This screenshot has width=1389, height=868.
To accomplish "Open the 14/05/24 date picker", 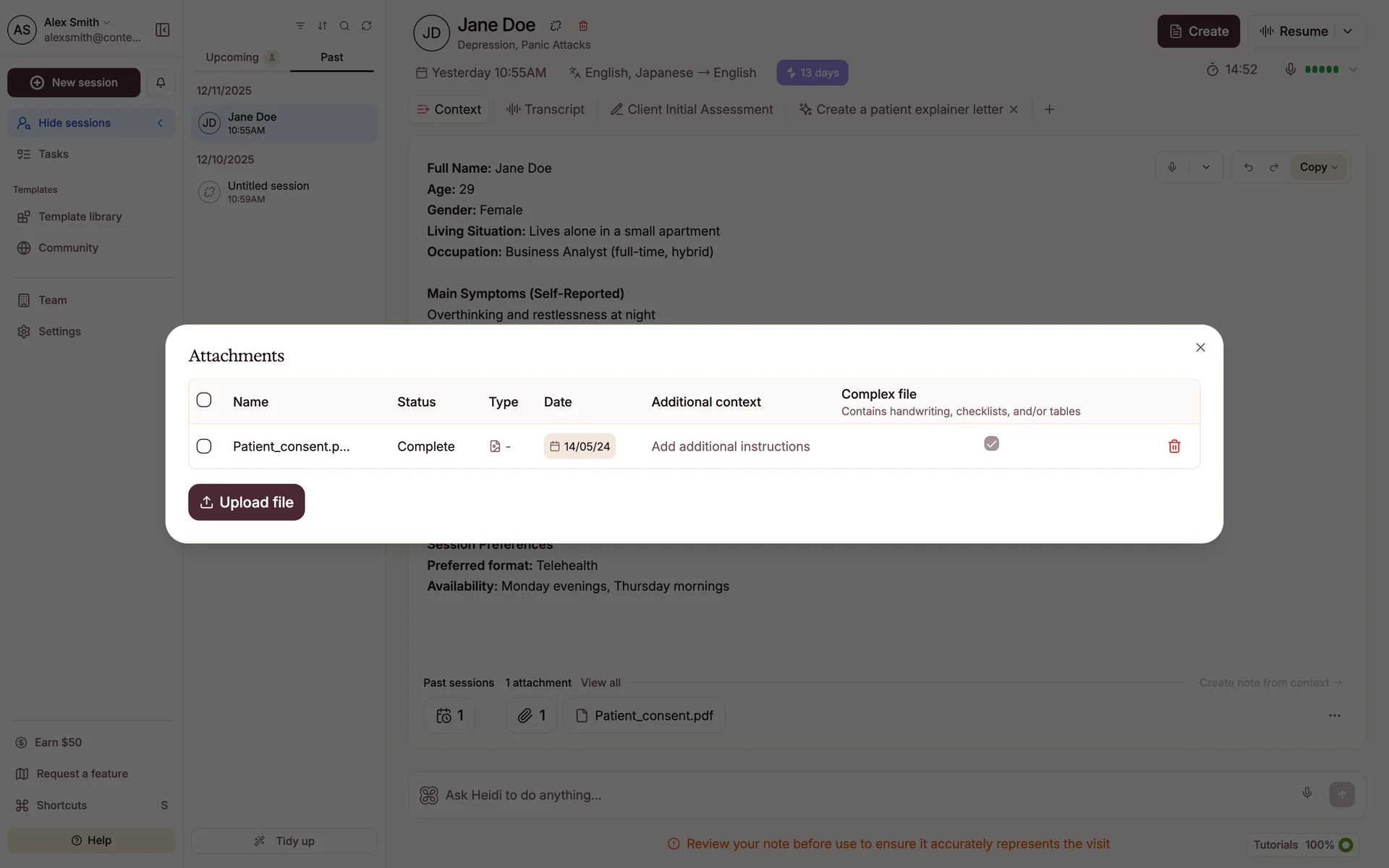I will (579, 446).
